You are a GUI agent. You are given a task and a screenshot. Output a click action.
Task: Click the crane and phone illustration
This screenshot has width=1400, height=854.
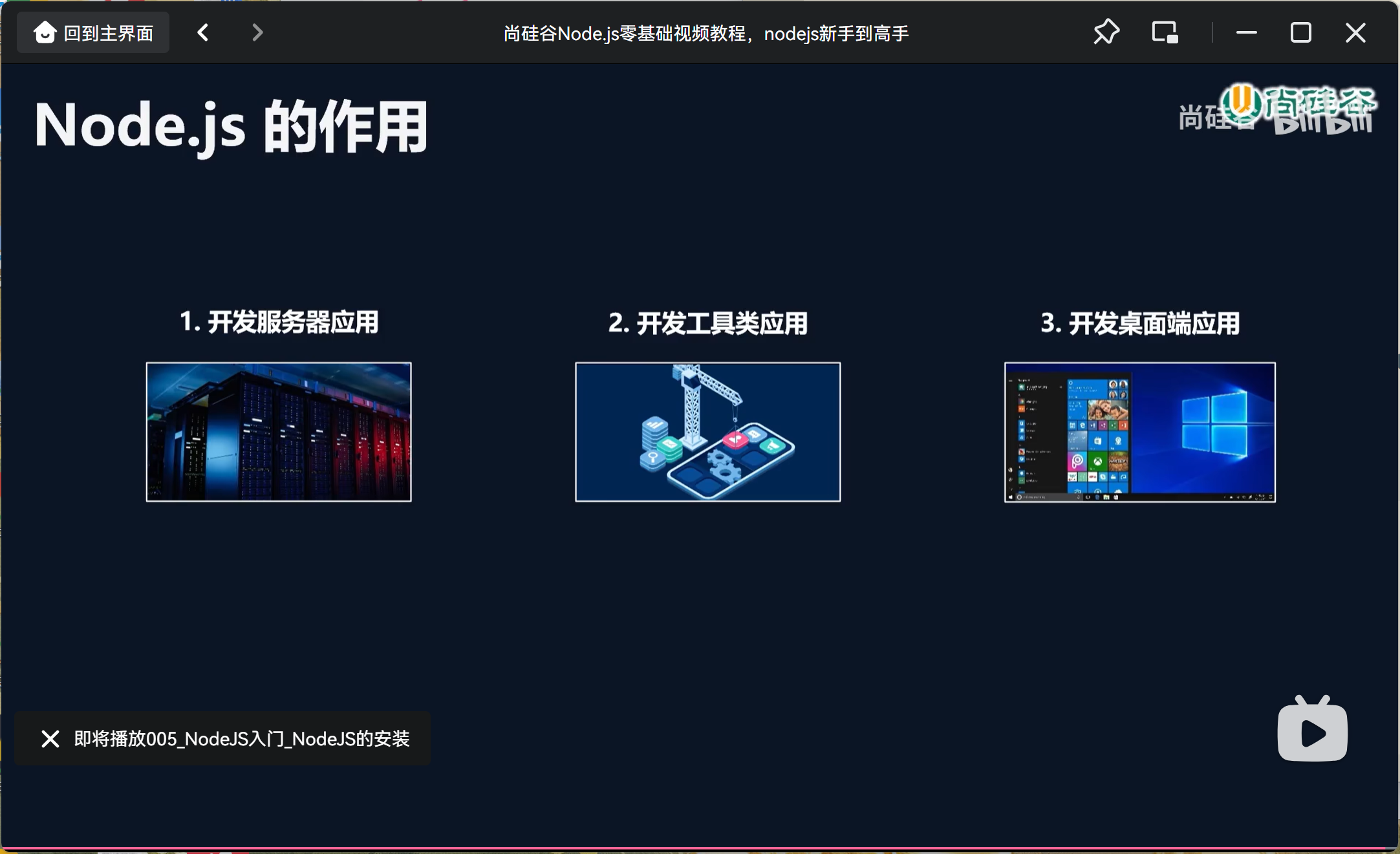[708, 432]
